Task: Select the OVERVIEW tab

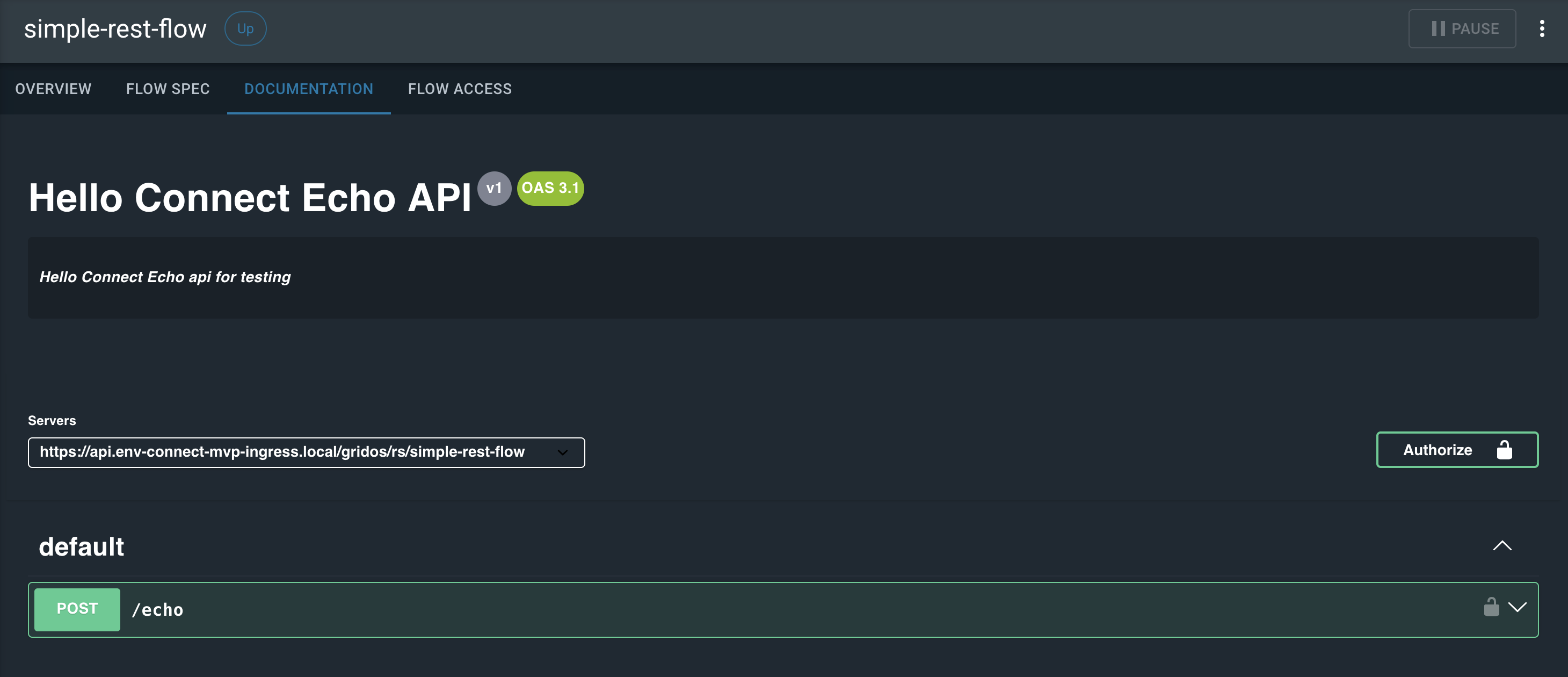Action: tap(52, 89)
